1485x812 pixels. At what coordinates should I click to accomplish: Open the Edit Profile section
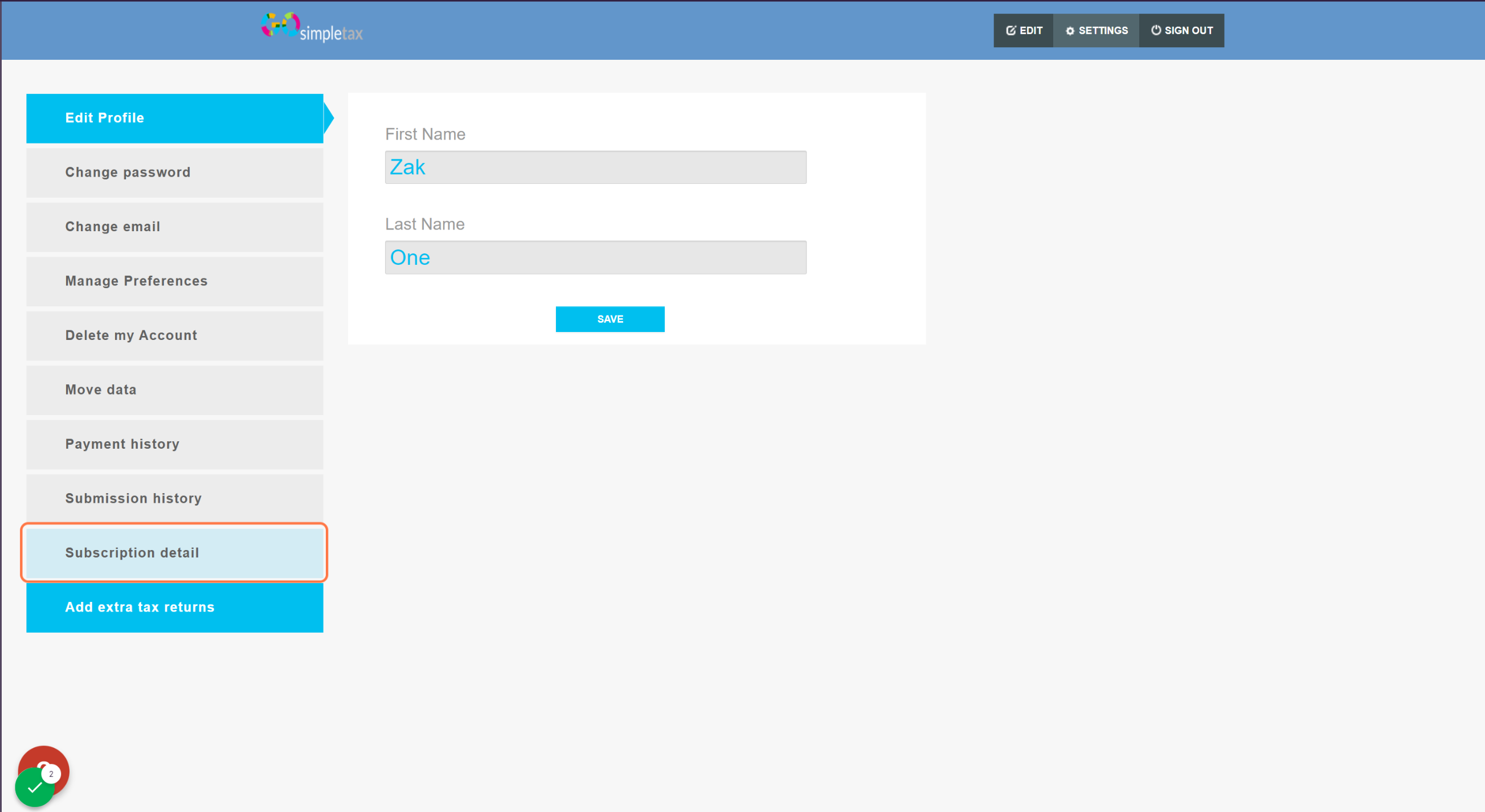click(x=175, y=118)
